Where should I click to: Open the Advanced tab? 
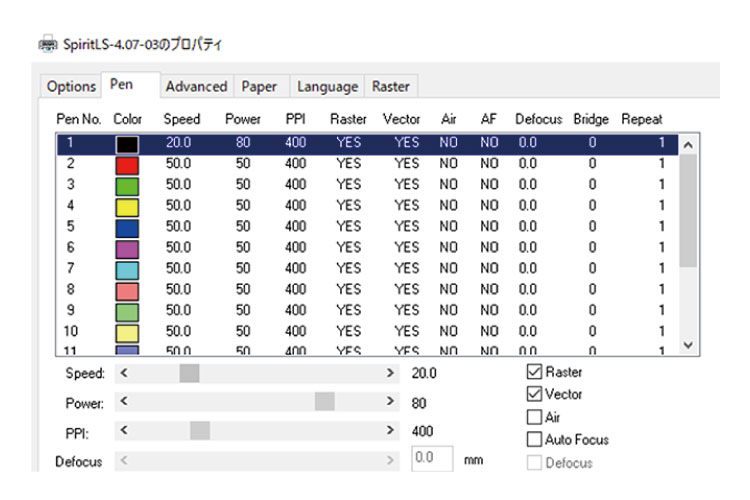pos(196,87)
